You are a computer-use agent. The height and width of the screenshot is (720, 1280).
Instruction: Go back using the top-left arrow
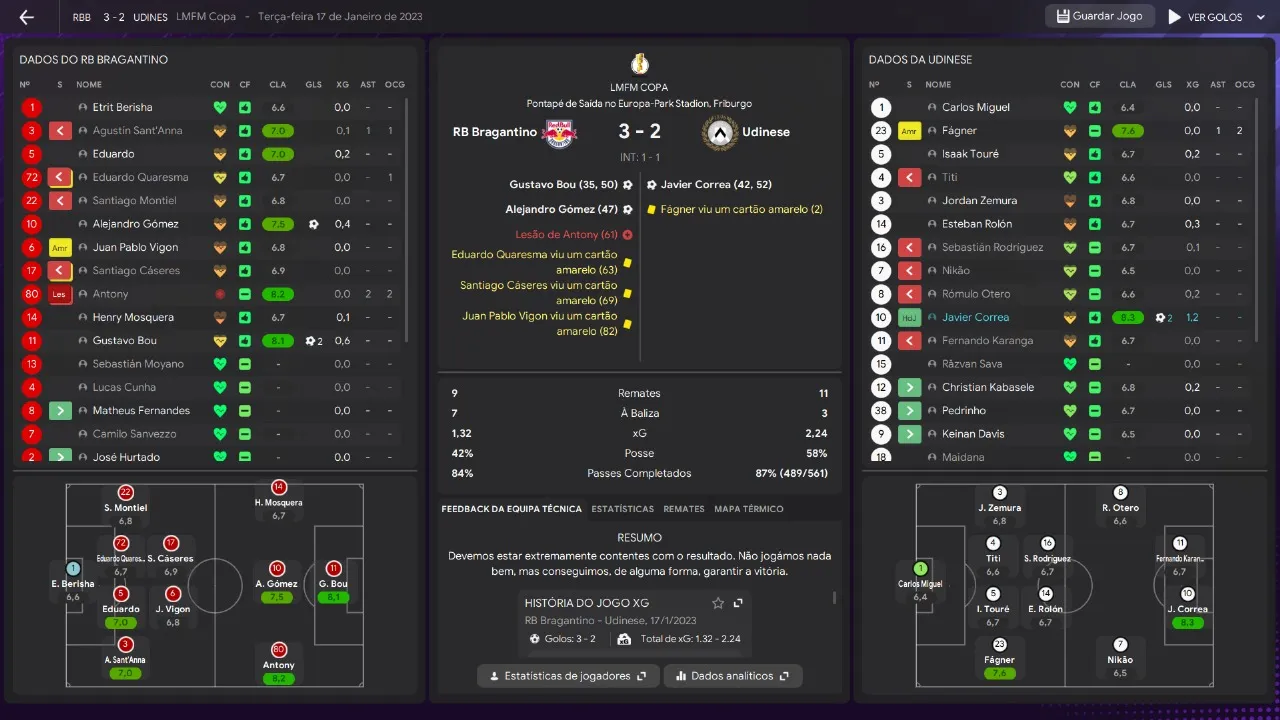[27, 17]
